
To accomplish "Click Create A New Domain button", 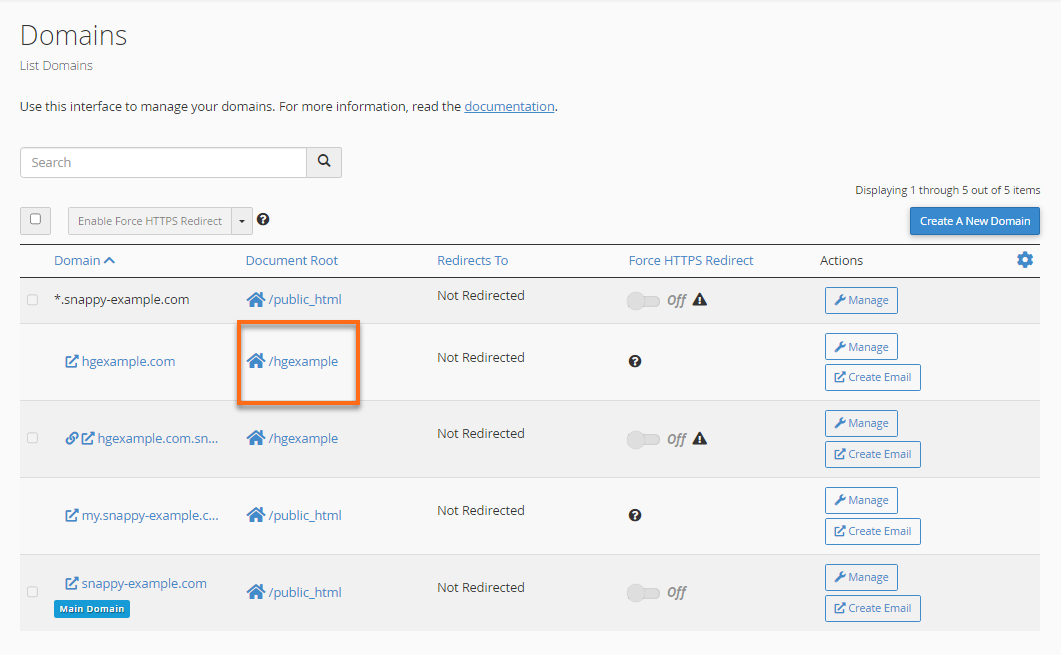I will click(x=974, y=221).
